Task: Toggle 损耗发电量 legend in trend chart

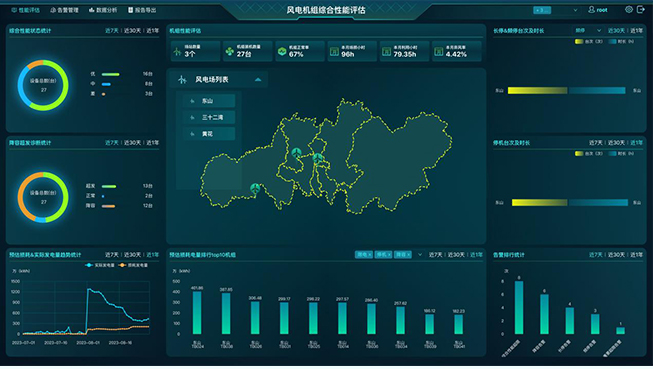Action: [133, 265]
